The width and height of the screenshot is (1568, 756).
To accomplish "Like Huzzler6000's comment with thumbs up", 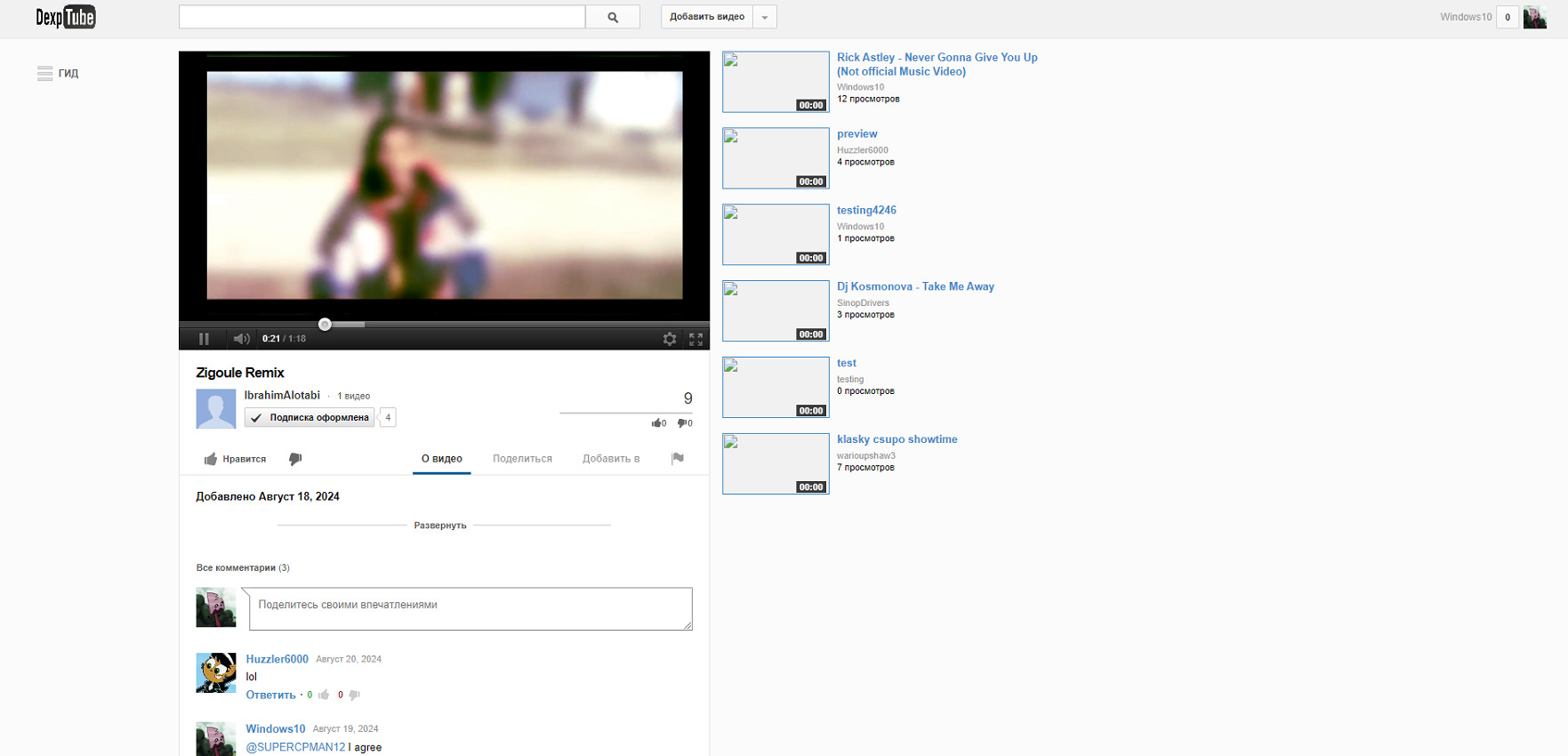I will click(324, 695).
